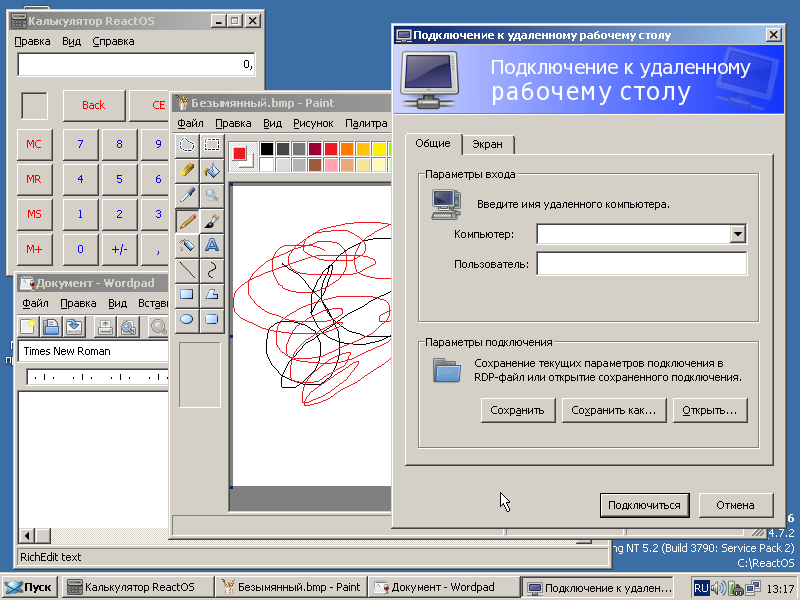Switch to Калькулятор ReactOS taskbar button

(x=137, y=587)
